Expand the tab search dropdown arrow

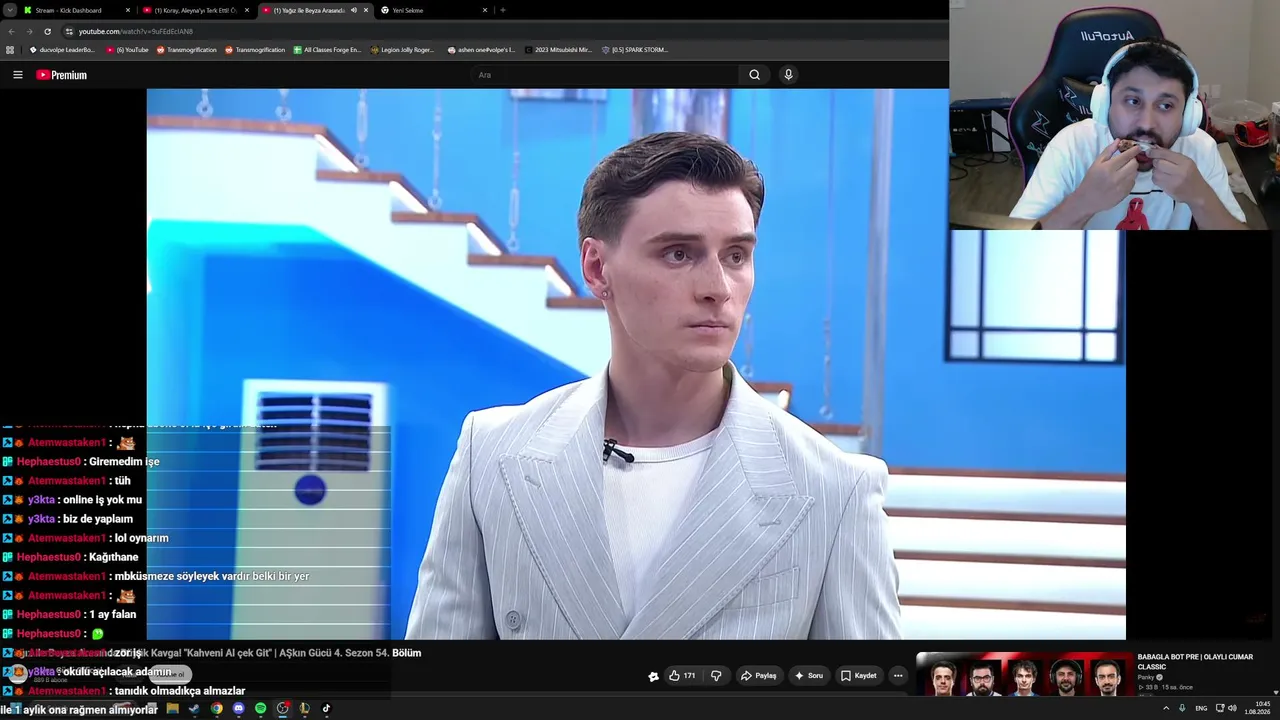point(9,10)
